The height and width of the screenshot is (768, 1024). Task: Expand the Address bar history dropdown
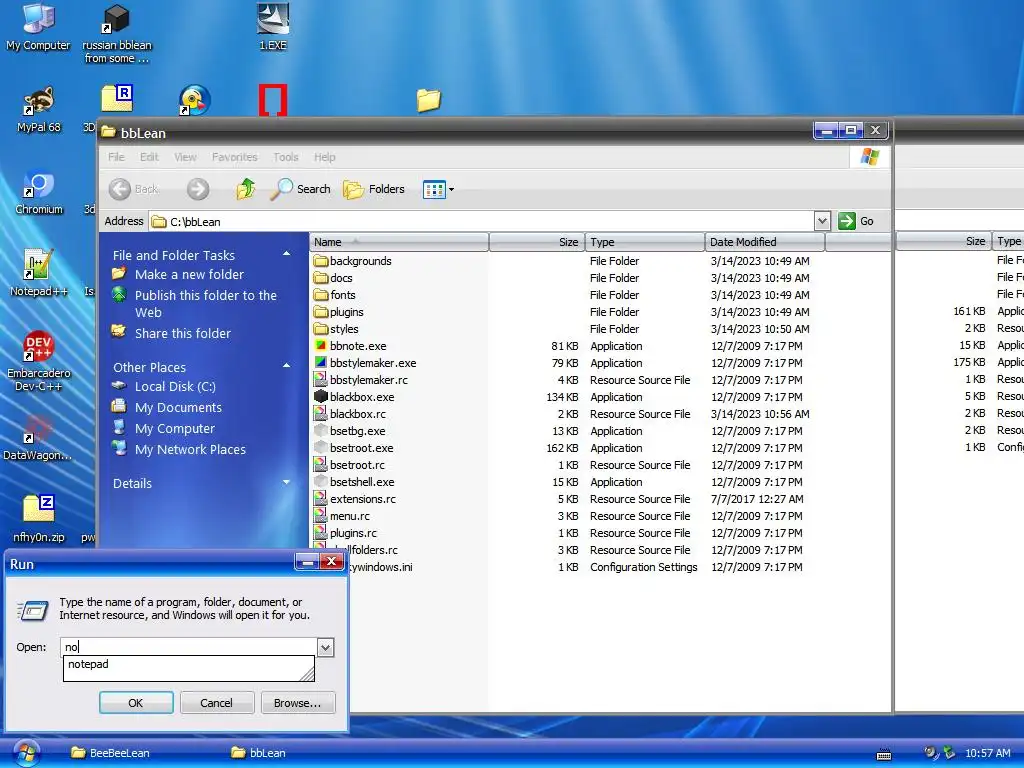point(822,221)
